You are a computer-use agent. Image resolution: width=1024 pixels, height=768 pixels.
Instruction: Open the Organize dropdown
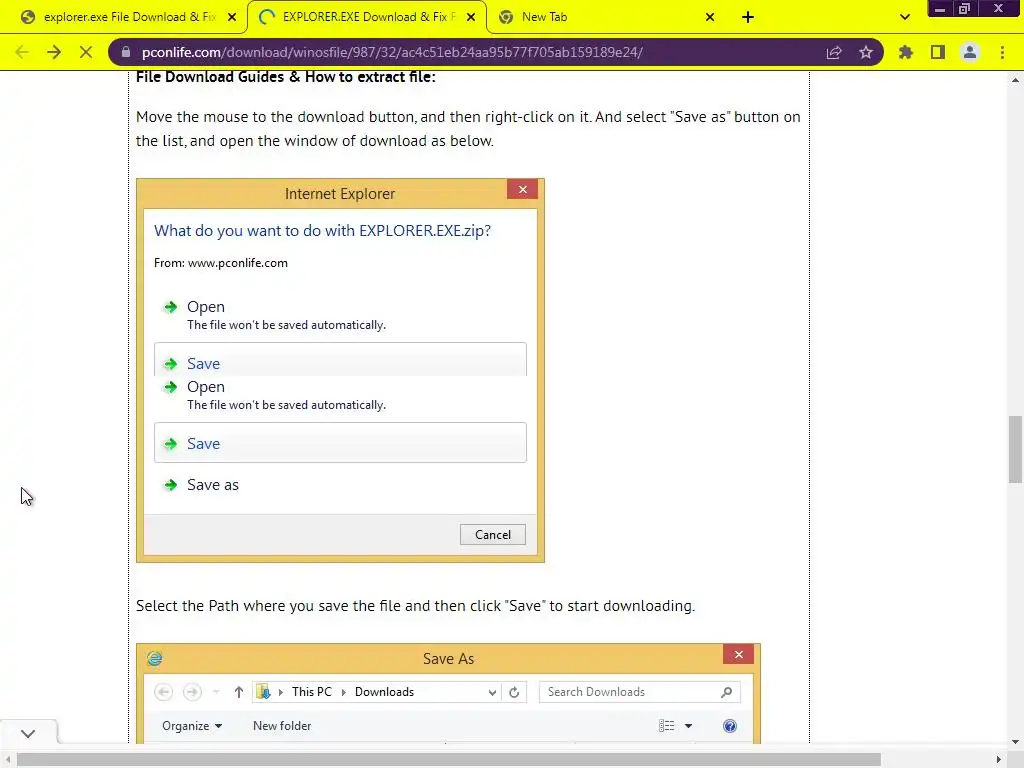tap(192, 726)
